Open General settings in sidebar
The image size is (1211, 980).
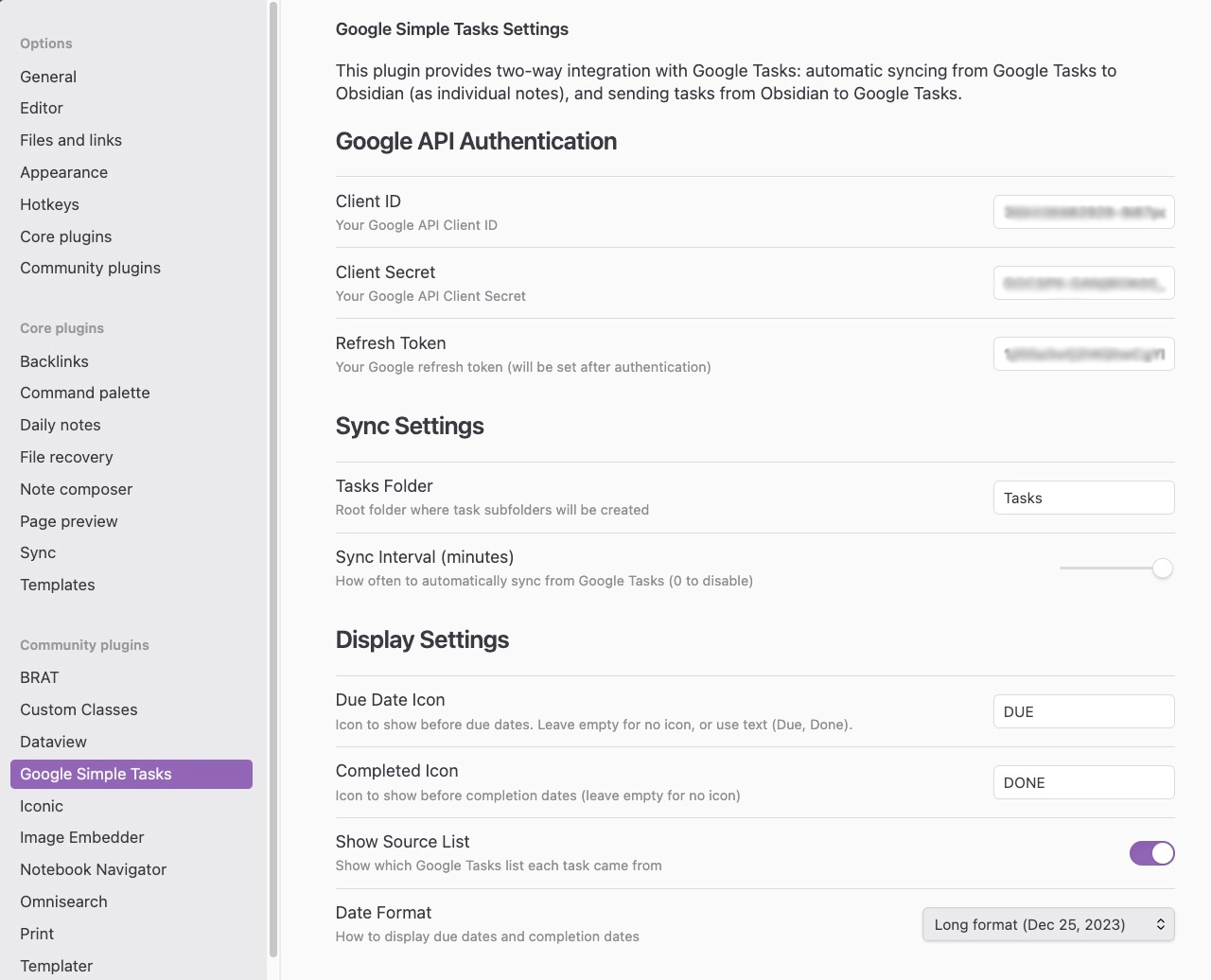tap(48, 77)
